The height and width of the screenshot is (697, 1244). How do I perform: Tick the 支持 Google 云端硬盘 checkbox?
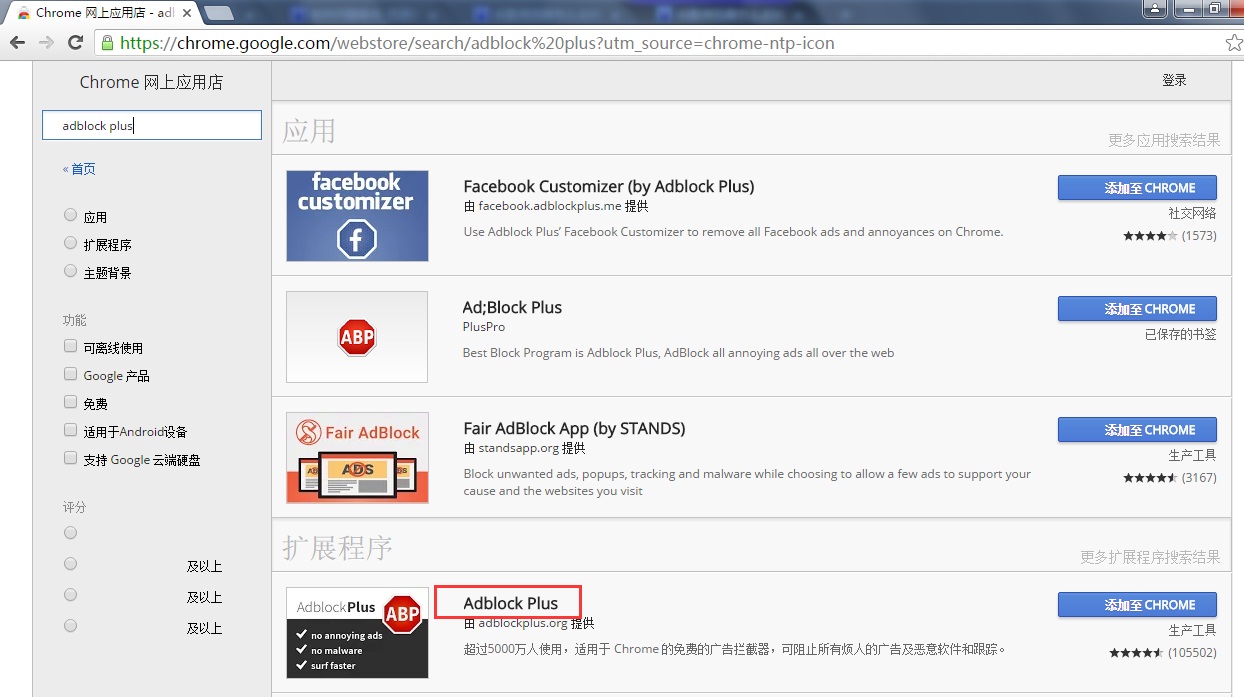click(x=70, y=458)
